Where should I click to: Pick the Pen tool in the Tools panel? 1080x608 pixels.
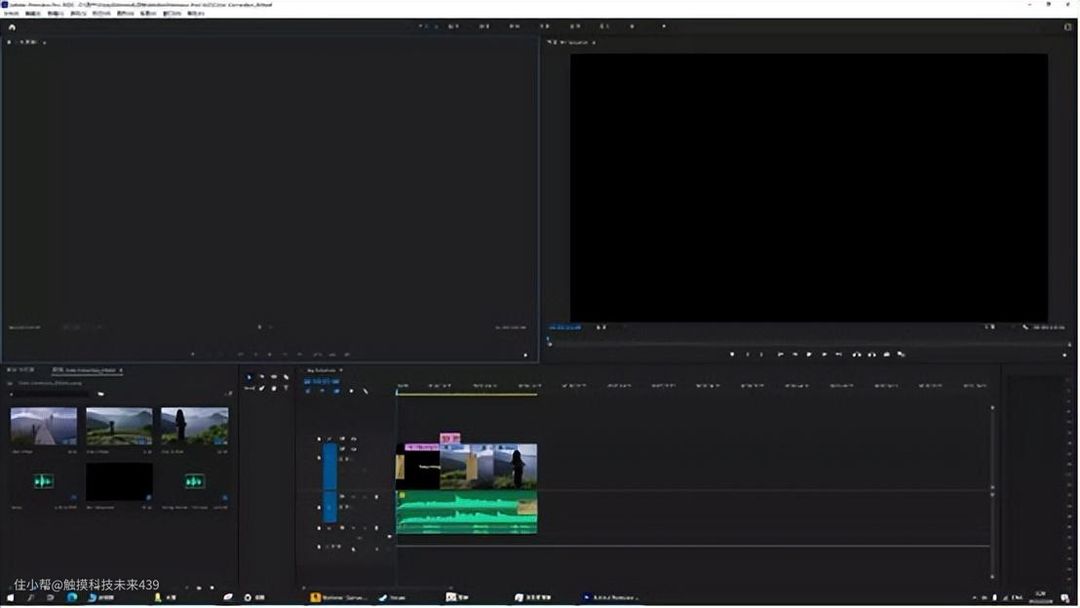261,388
